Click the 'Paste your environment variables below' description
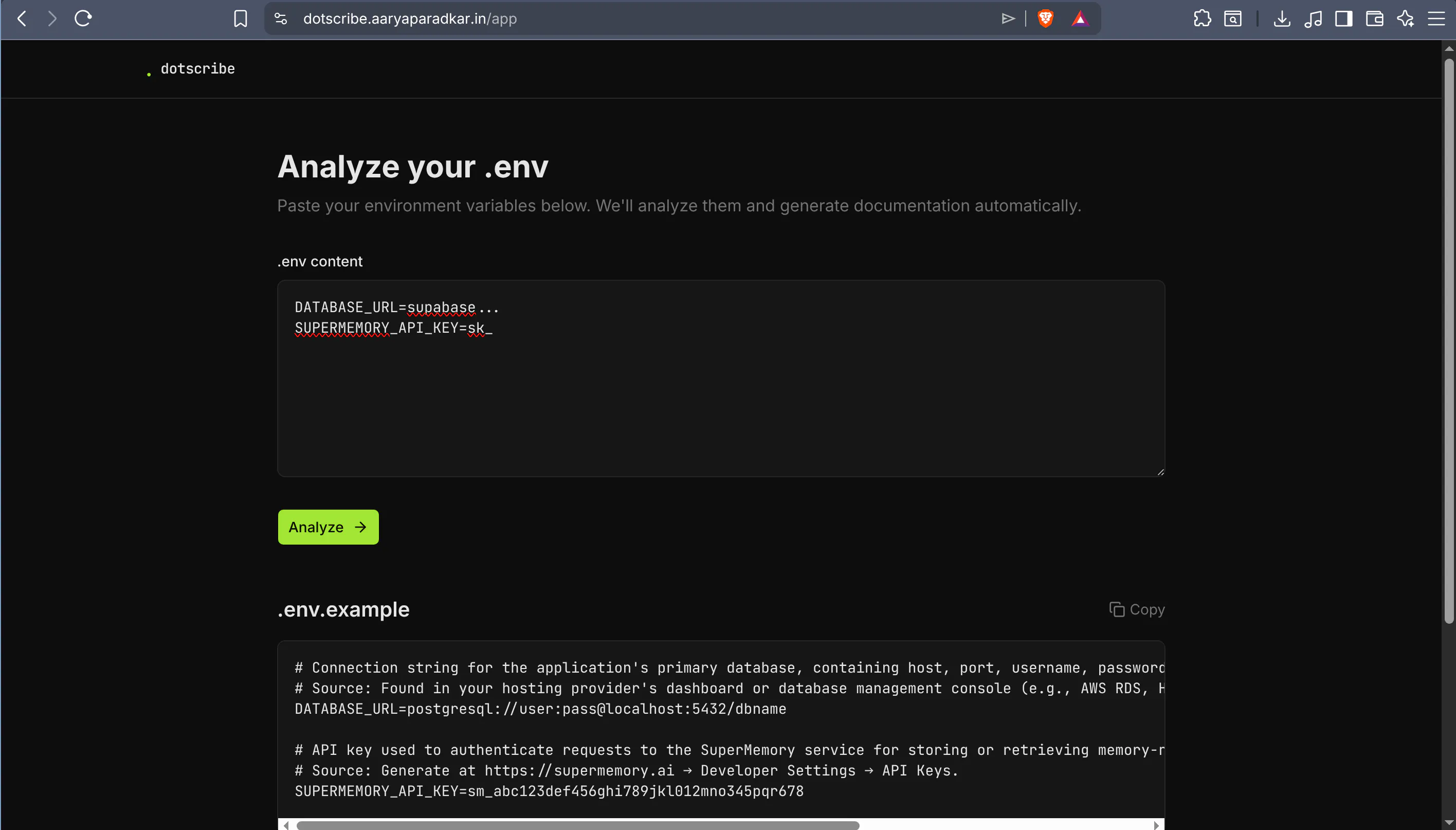Image resolution: width=1456 pixels, height=830 pixels. (679, 205)
